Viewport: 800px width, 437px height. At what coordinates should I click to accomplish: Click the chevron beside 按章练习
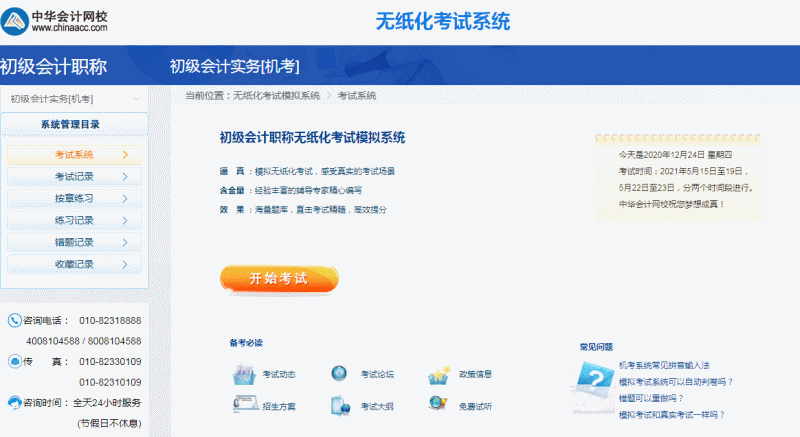124,198
